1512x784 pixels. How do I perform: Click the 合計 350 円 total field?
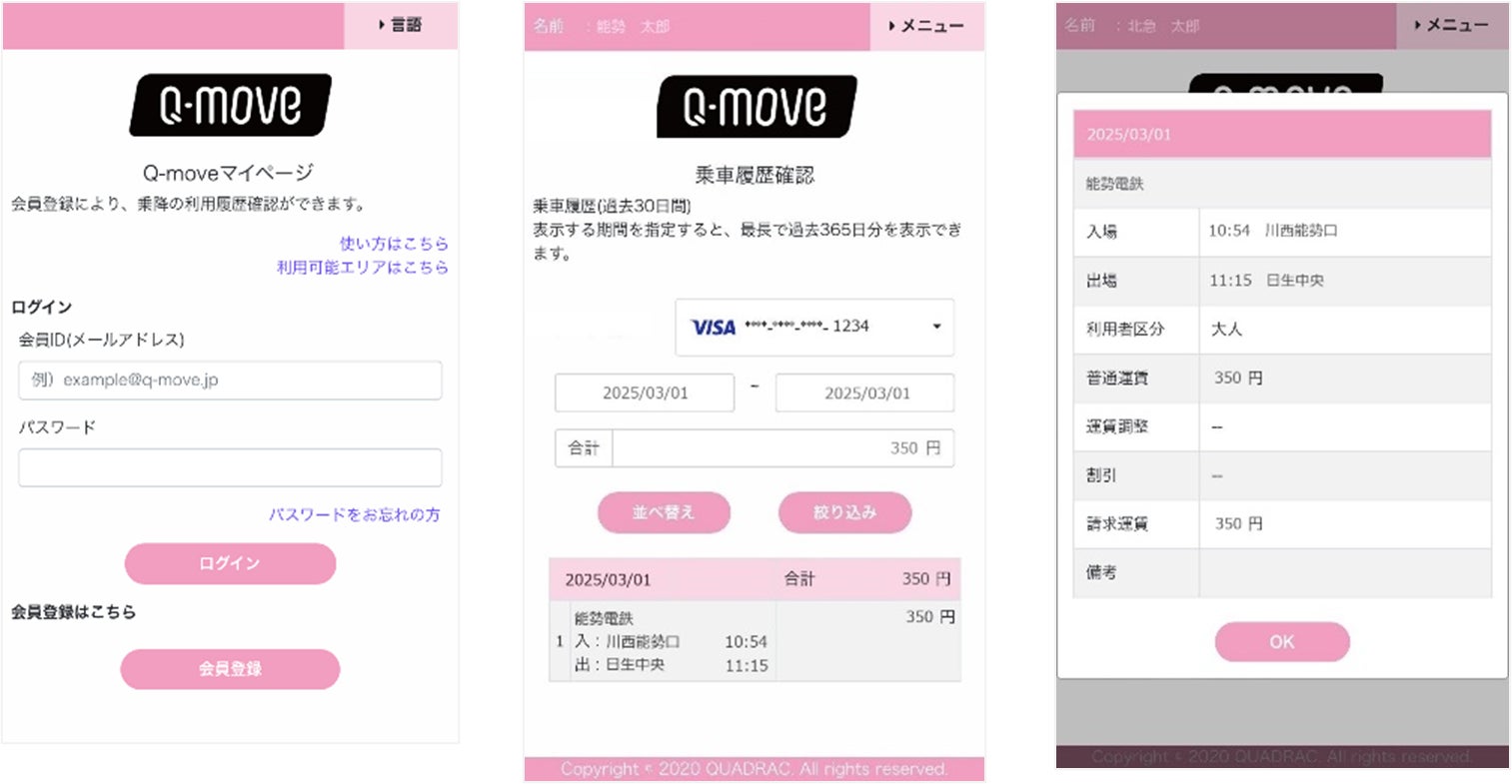[x=755, y=448]
